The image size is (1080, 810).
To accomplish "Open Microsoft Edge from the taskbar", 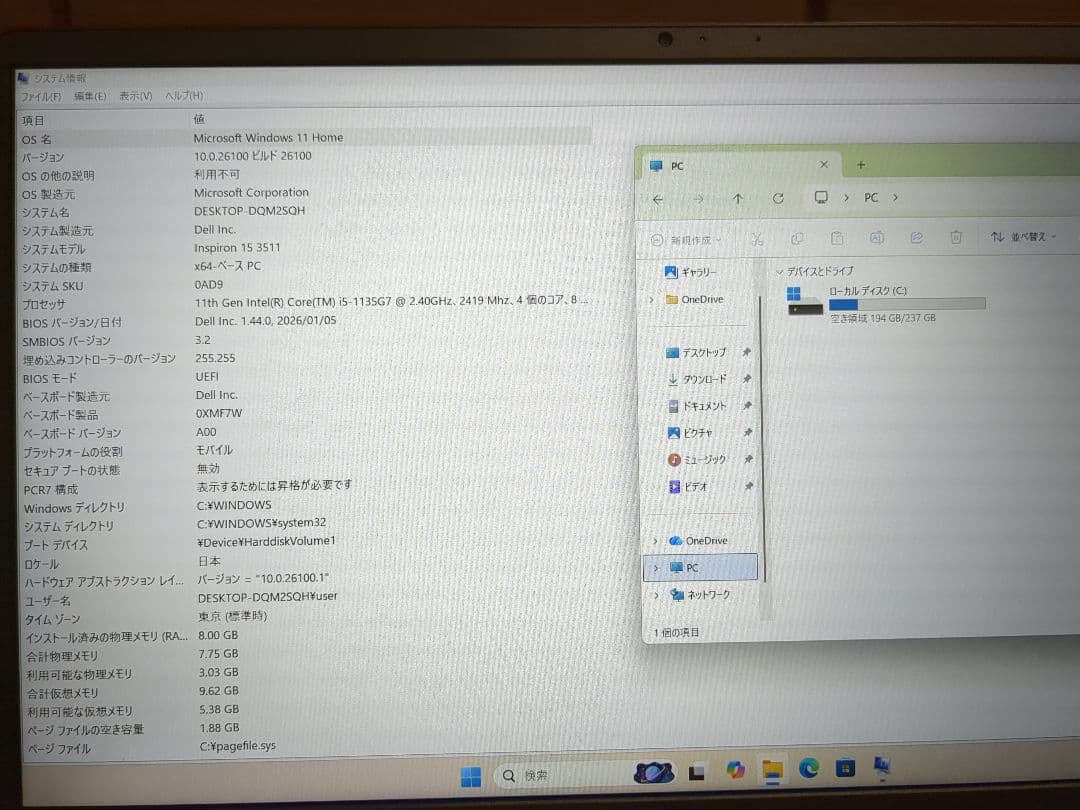I will pos(809,772).
